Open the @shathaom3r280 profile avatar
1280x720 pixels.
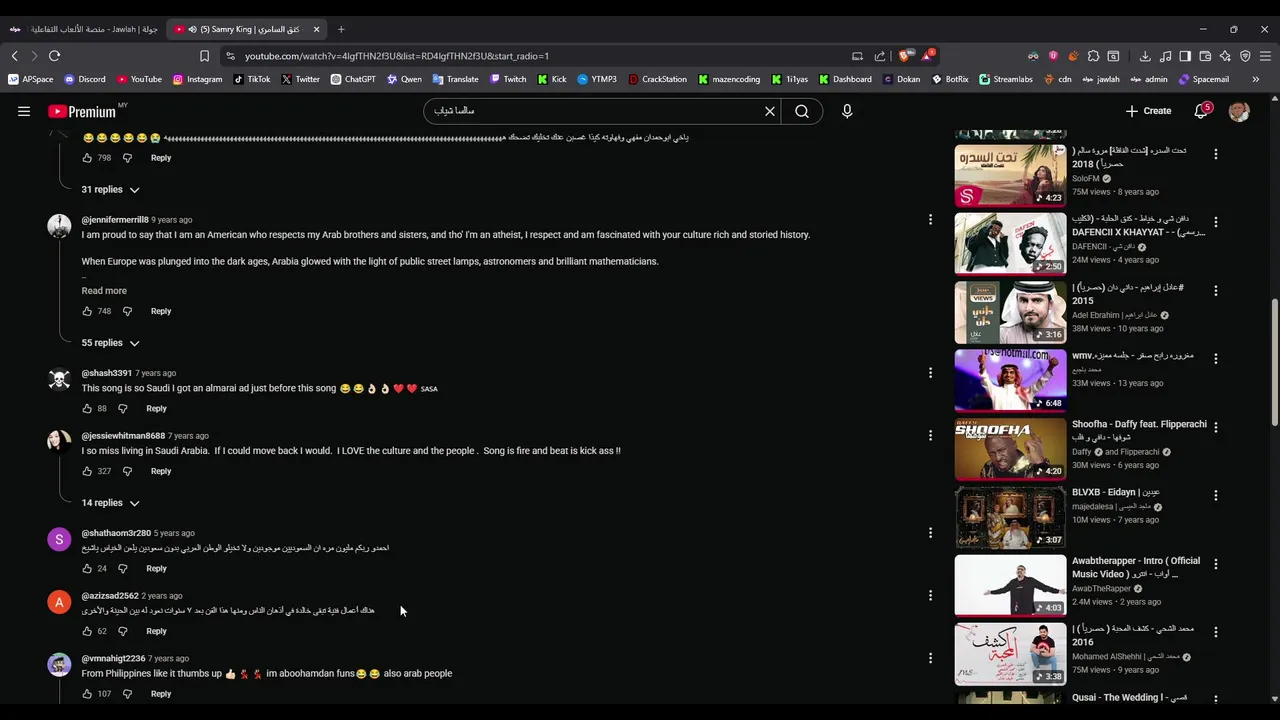[59, 540]
